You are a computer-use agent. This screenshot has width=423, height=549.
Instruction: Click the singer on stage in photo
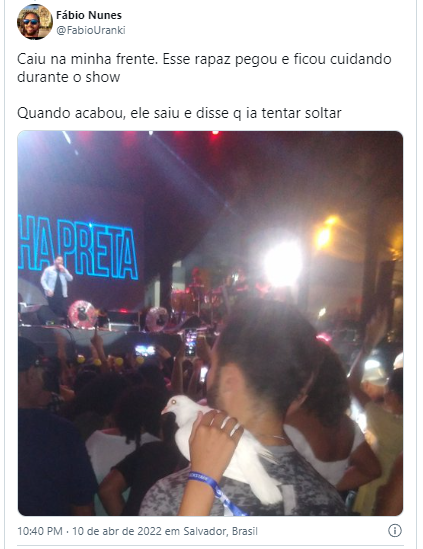[x=56, y=287]
